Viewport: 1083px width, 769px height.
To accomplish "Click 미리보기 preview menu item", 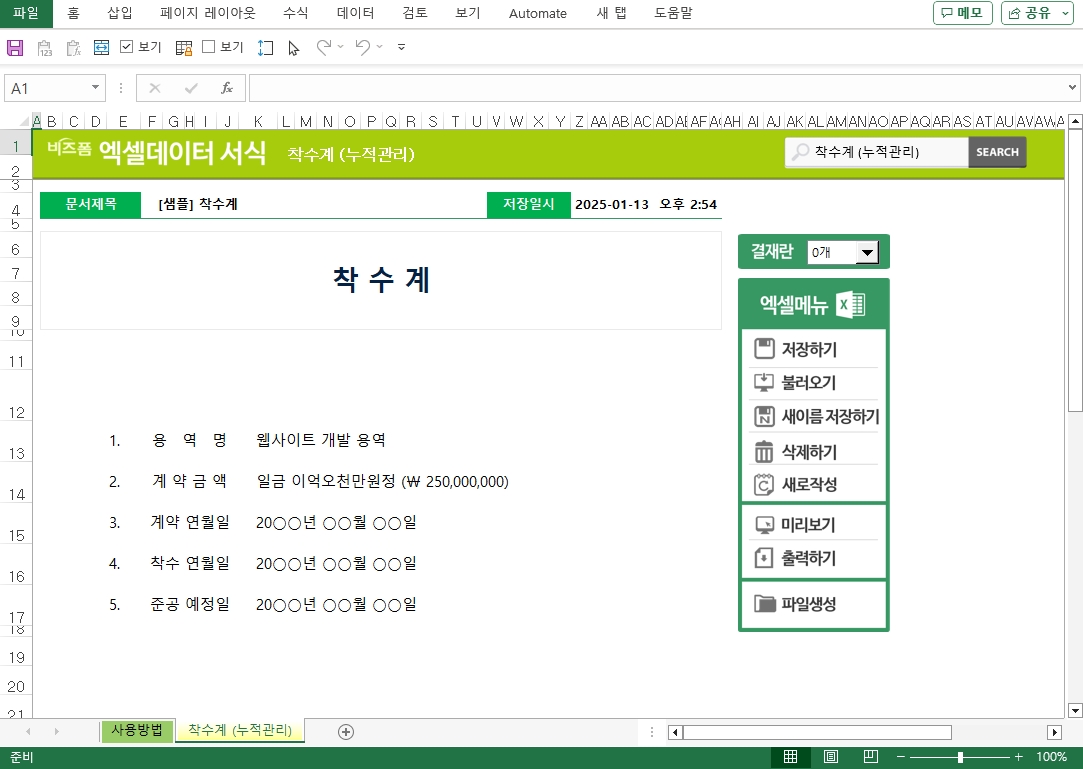I will tap(813, 524).
